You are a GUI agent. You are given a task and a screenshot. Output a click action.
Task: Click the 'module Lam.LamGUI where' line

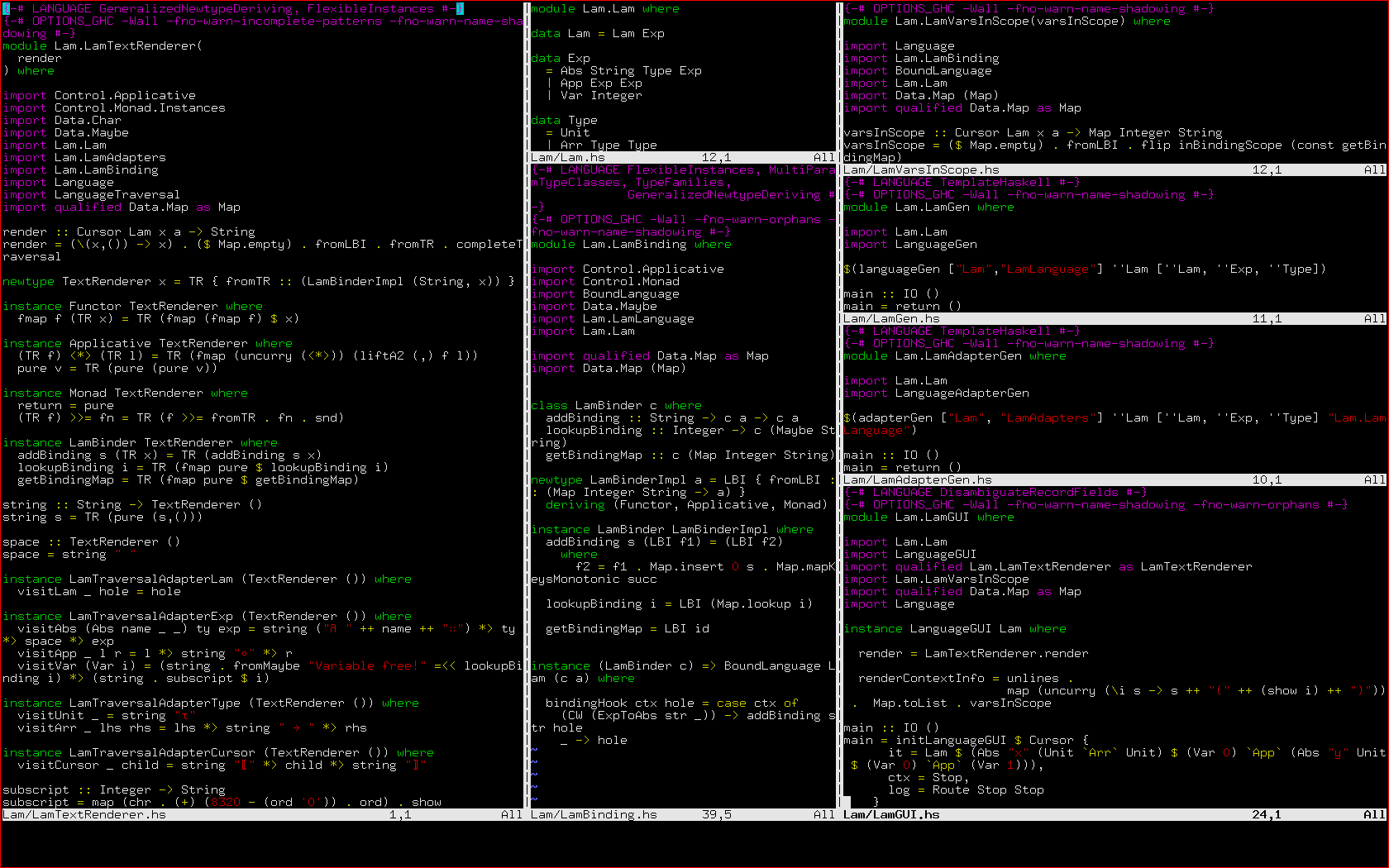click(928, 517)
